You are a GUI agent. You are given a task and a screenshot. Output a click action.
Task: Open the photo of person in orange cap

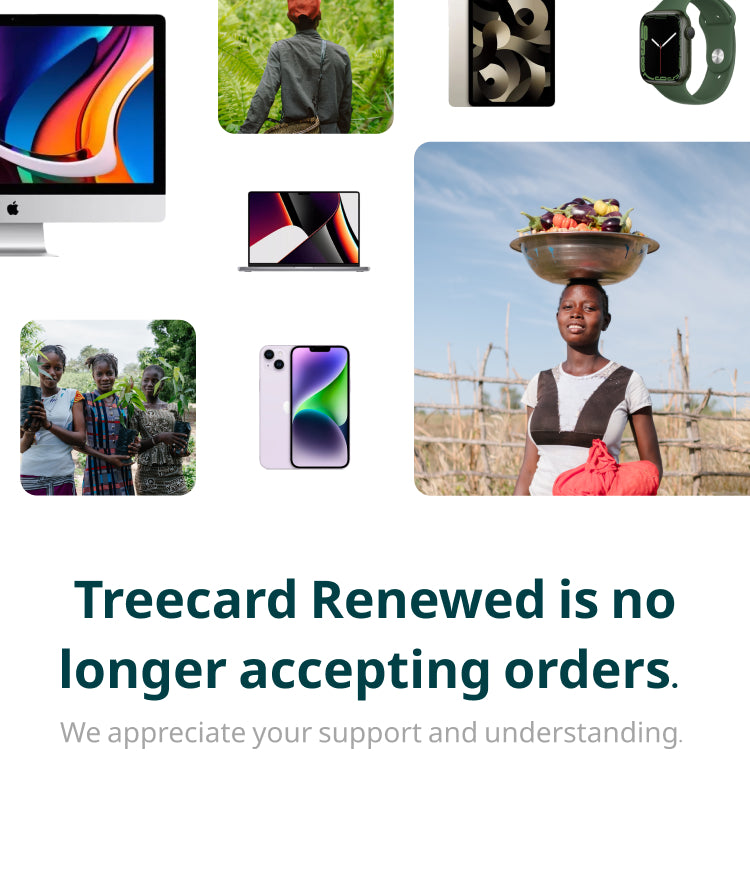pyautogui.click(x=306, y=66)
